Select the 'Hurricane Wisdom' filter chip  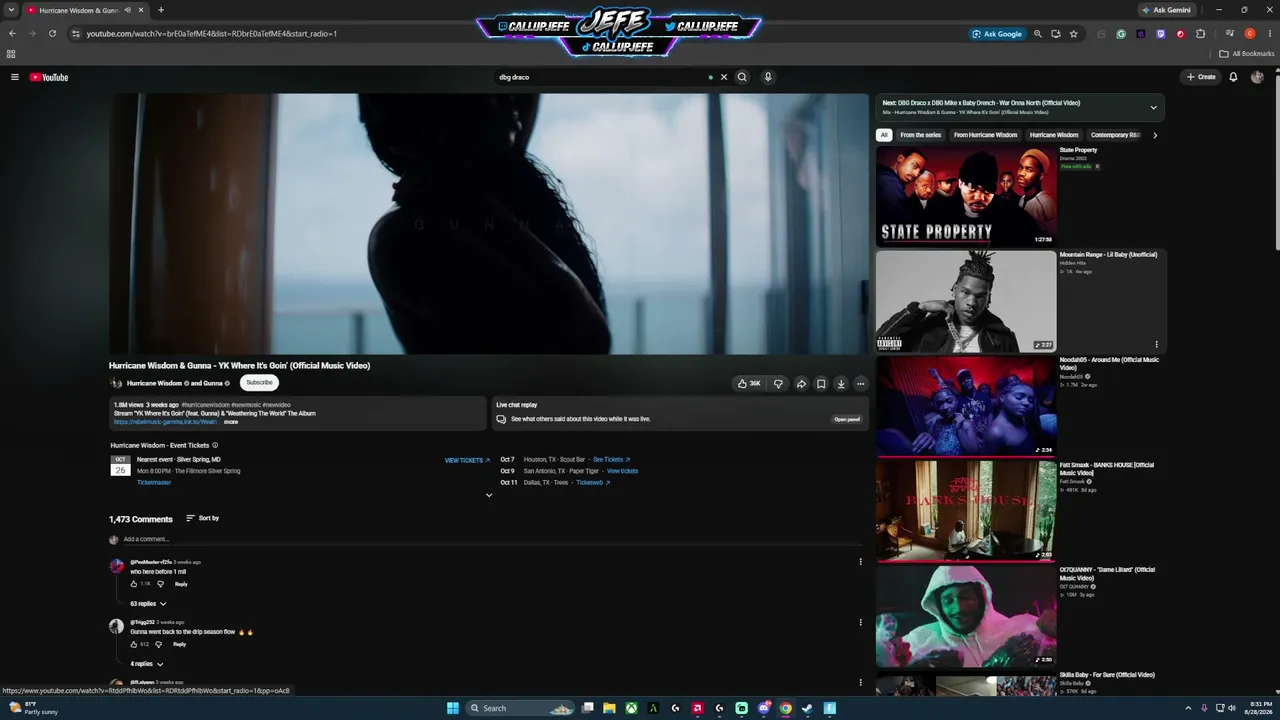tap(1054, 135)
